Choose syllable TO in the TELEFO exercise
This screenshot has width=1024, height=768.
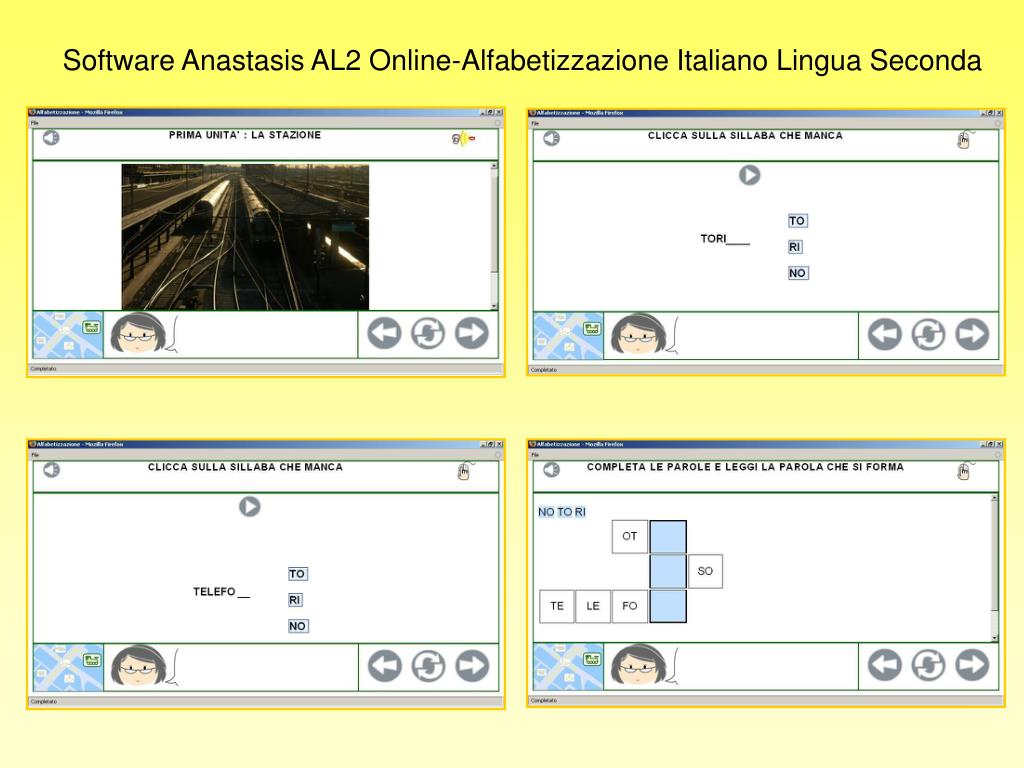pyautogui.click(x=297, y=574)
